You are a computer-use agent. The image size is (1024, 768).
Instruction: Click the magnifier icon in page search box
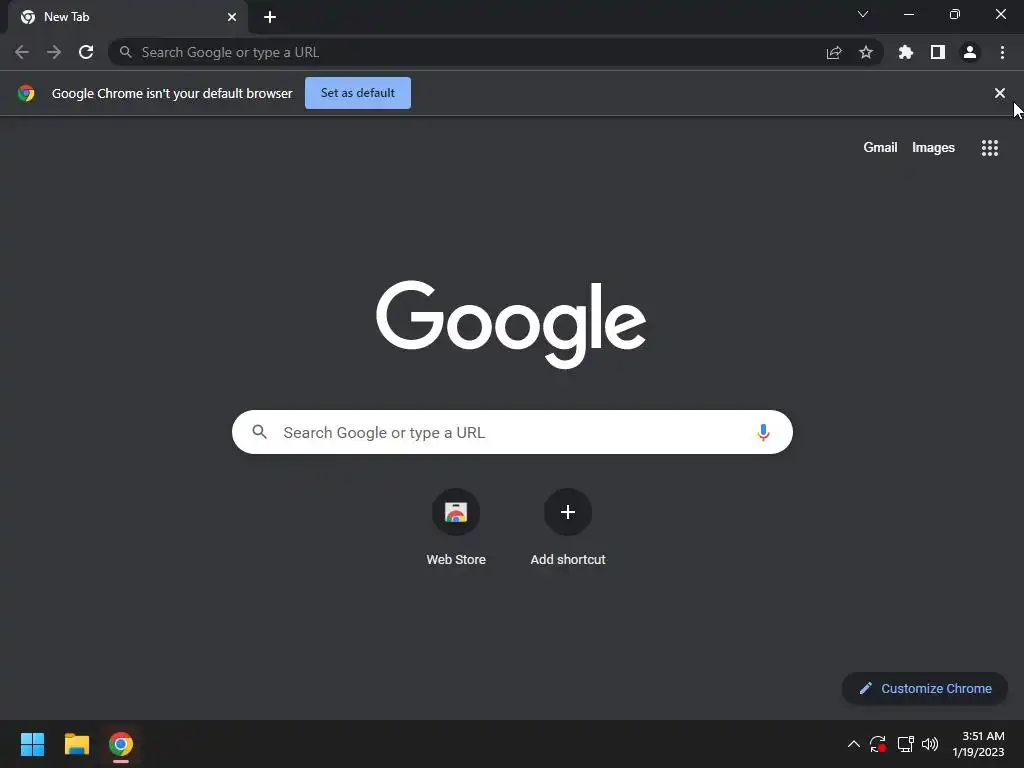[260, 432]
